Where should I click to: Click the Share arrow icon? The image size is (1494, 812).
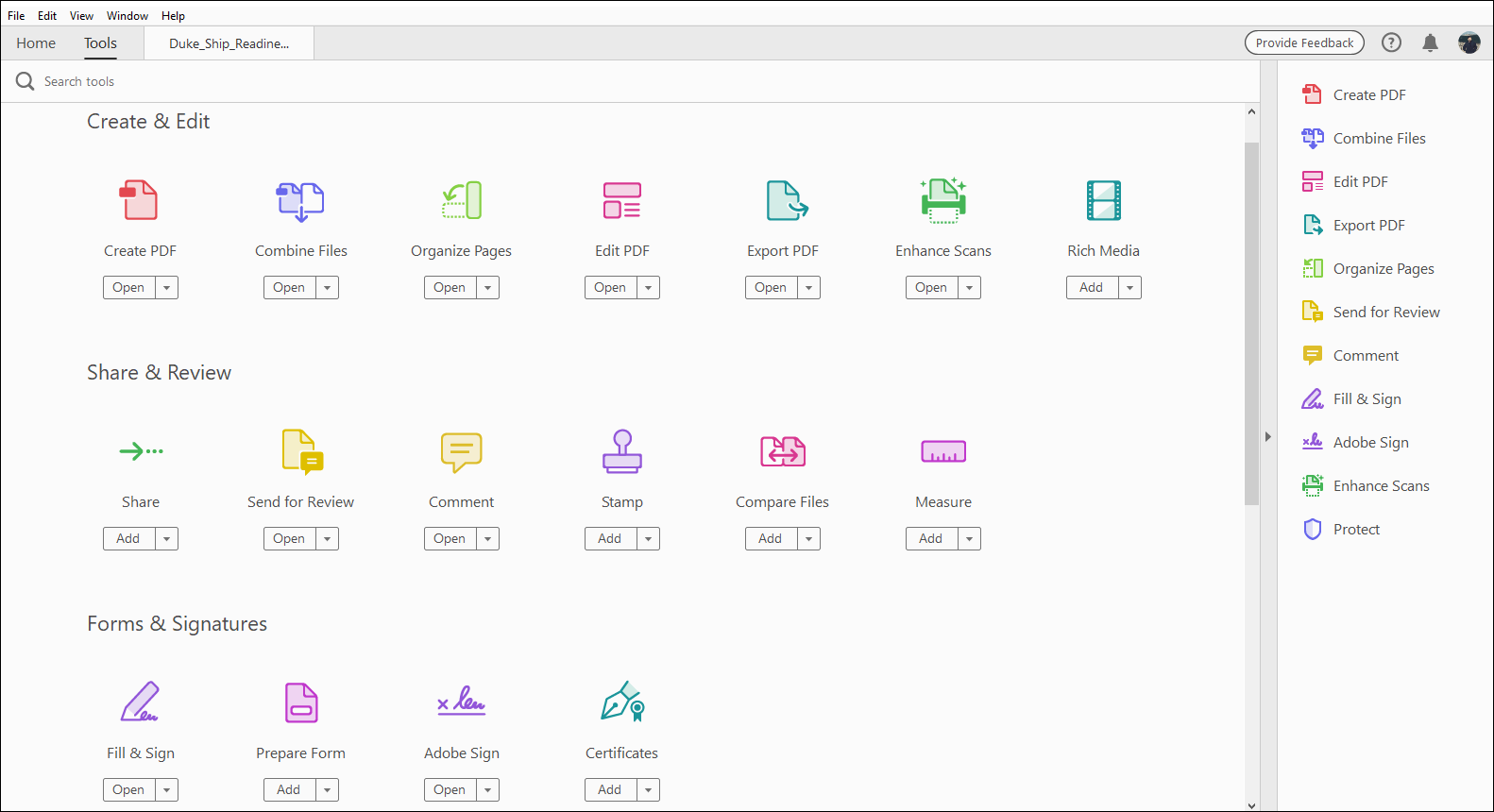pyautogui.click(x=141, y=451)
